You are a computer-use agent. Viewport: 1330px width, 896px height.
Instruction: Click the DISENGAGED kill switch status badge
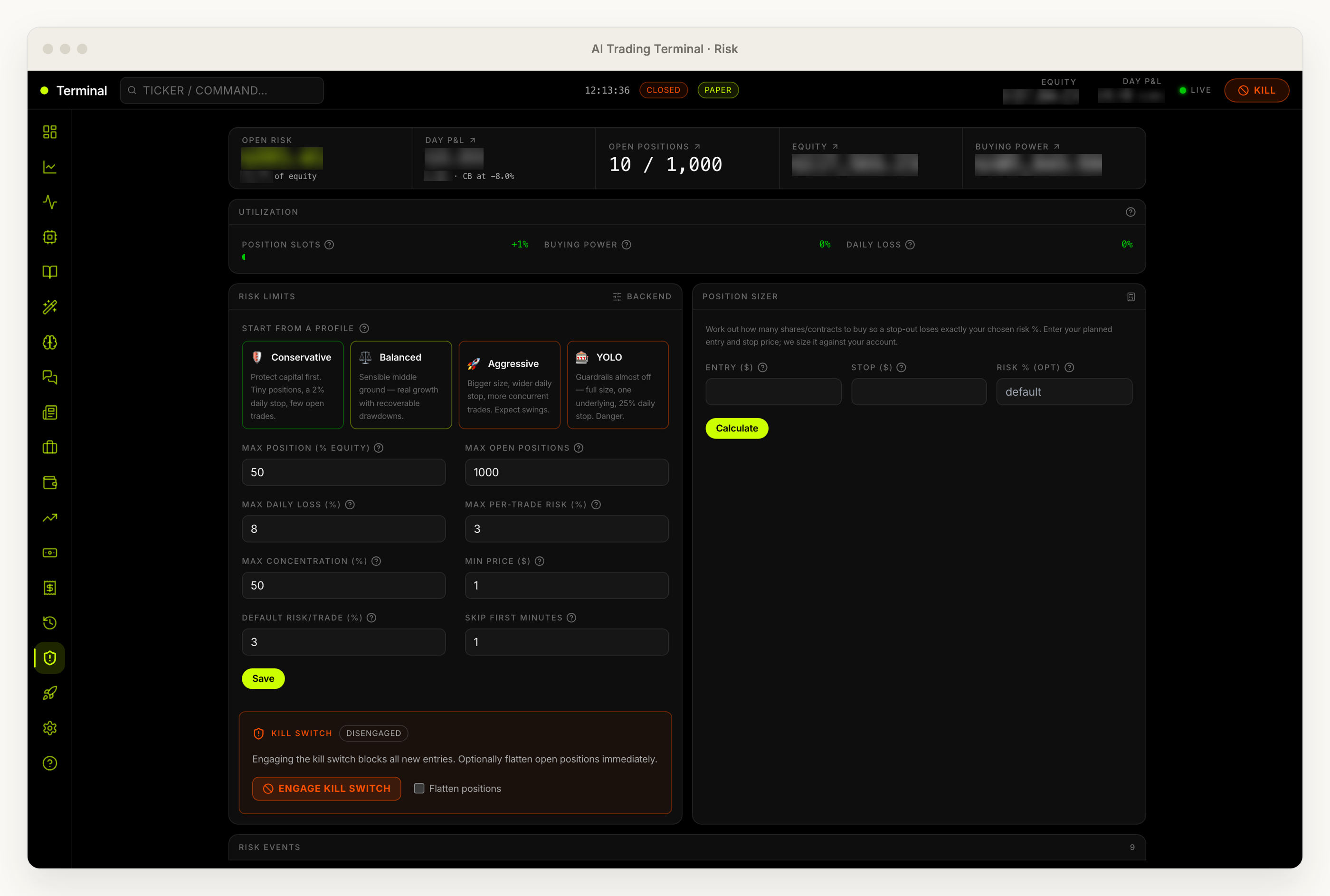pos(374,734)
